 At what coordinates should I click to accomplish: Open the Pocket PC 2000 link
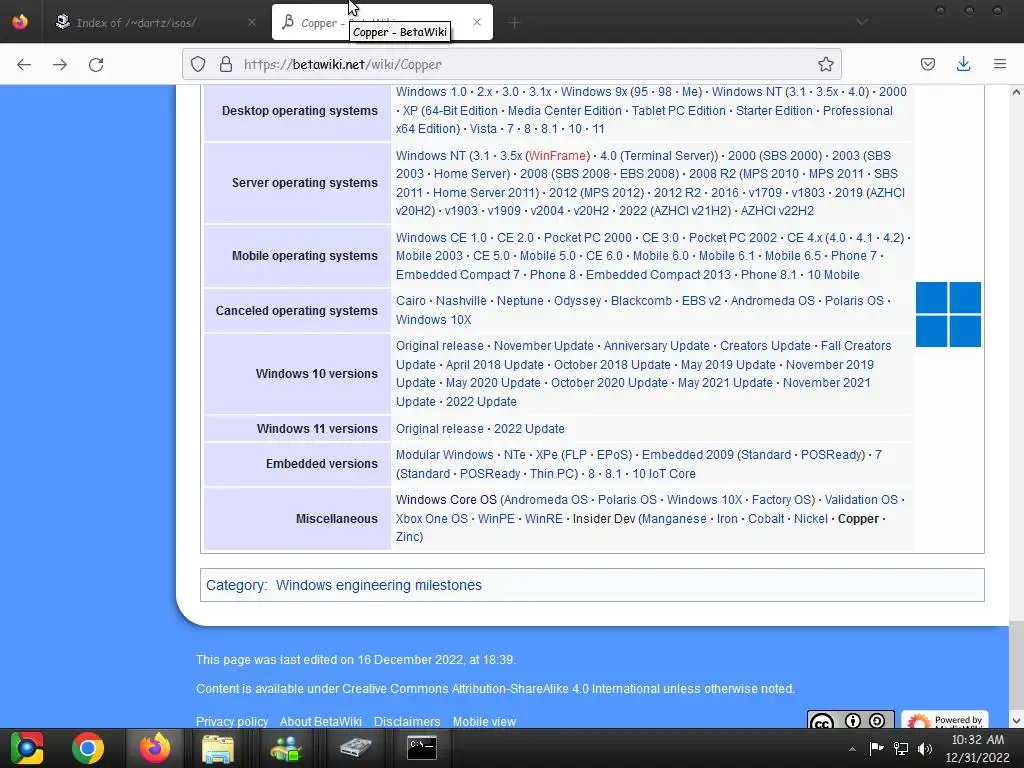point(588,238)
